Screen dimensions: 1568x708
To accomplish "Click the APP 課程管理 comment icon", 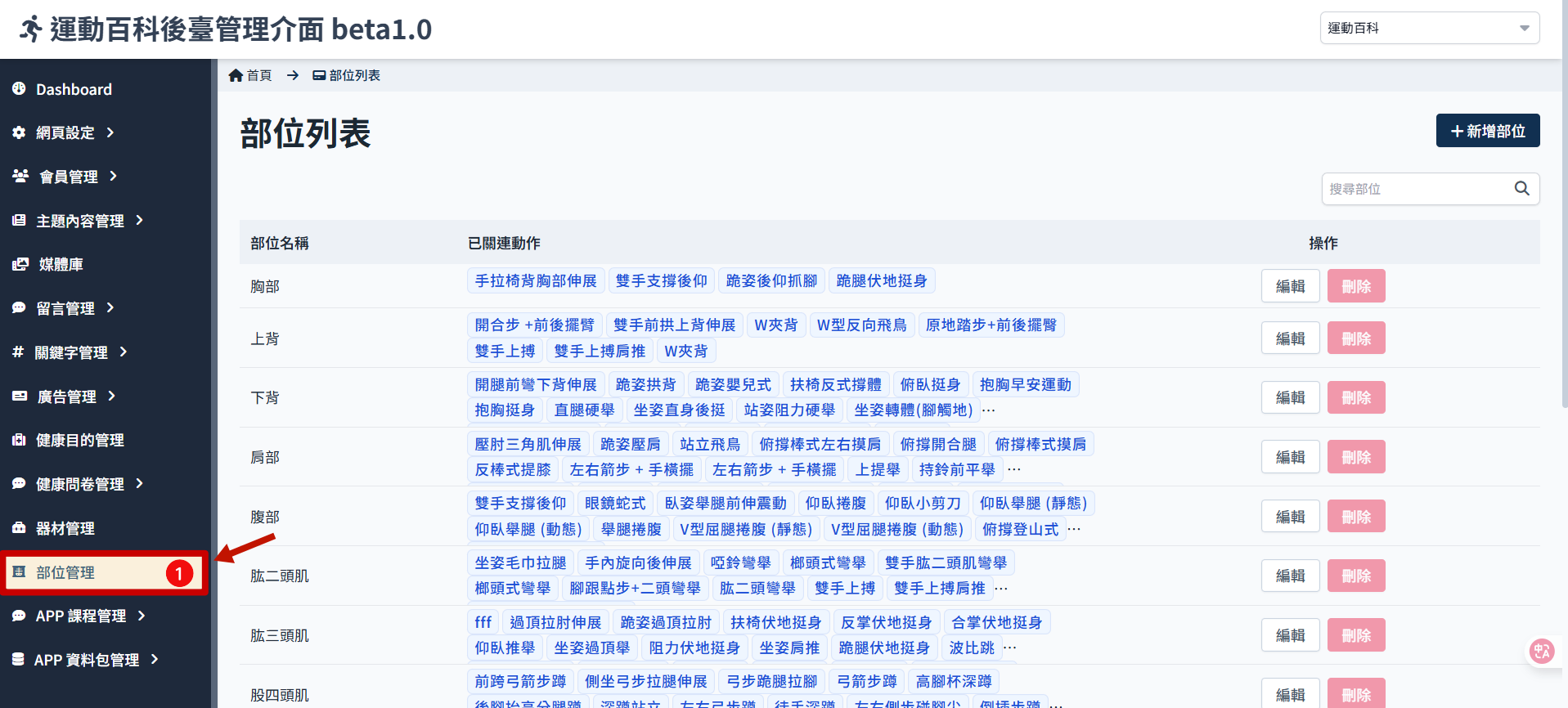I will click(x=19, y=616).
